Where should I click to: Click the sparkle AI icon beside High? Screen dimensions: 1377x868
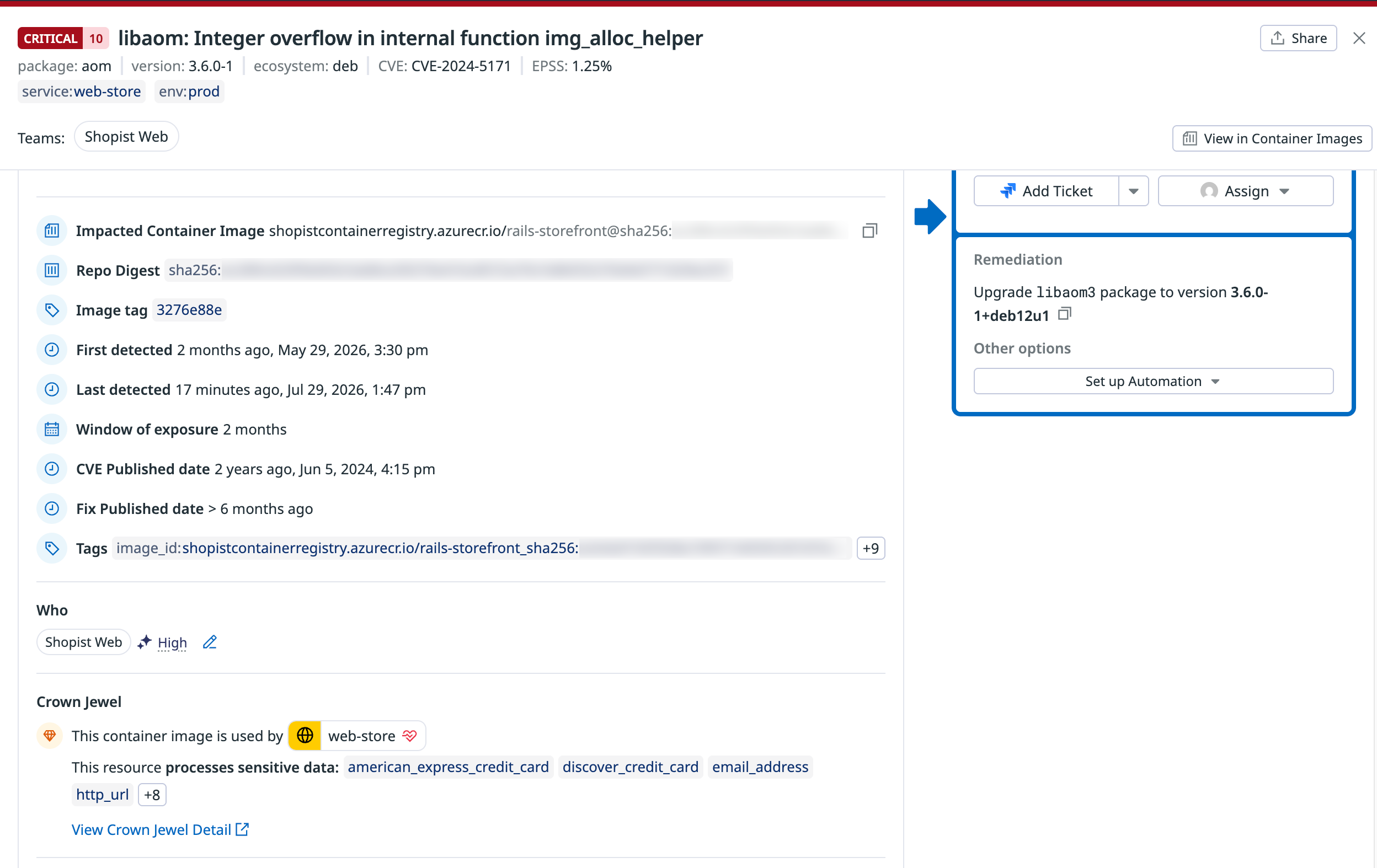(x=145, y=642)
